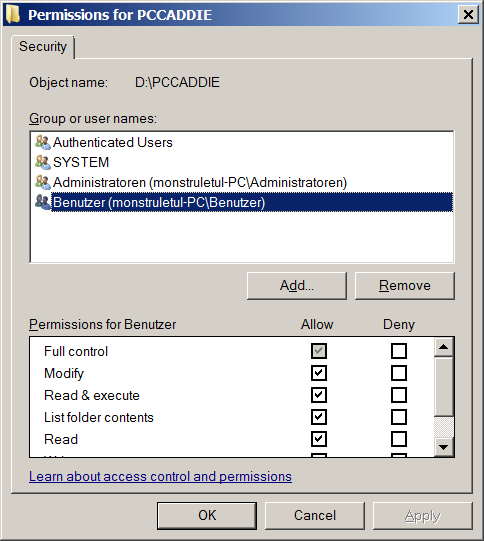Image resolution: width=484 pixels, height=541 pixels.
Task: Toggle Allow for Read & execute
Action: point(318,395)
